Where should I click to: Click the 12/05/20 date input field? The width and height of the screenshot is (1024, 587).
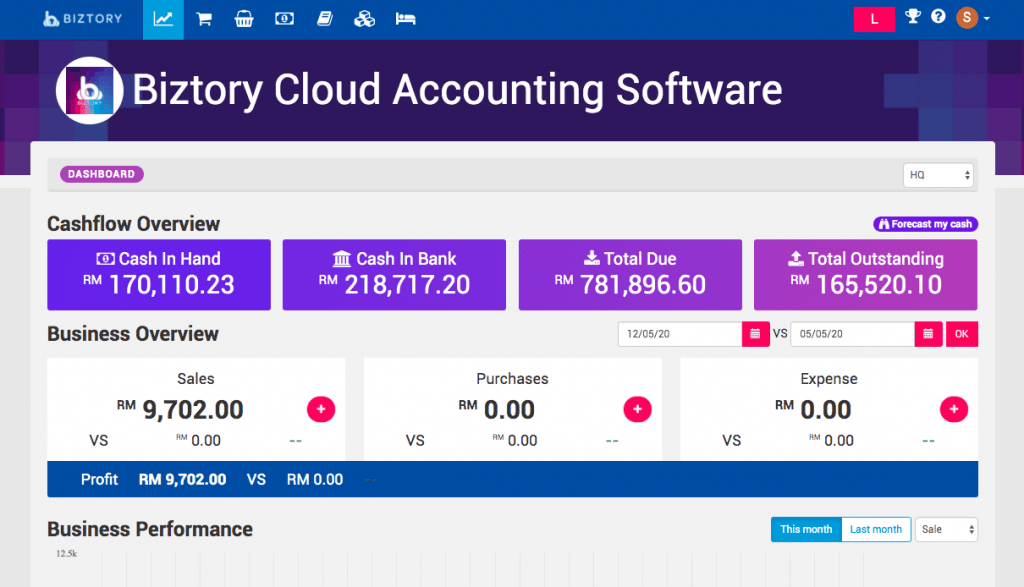[680, 334]
